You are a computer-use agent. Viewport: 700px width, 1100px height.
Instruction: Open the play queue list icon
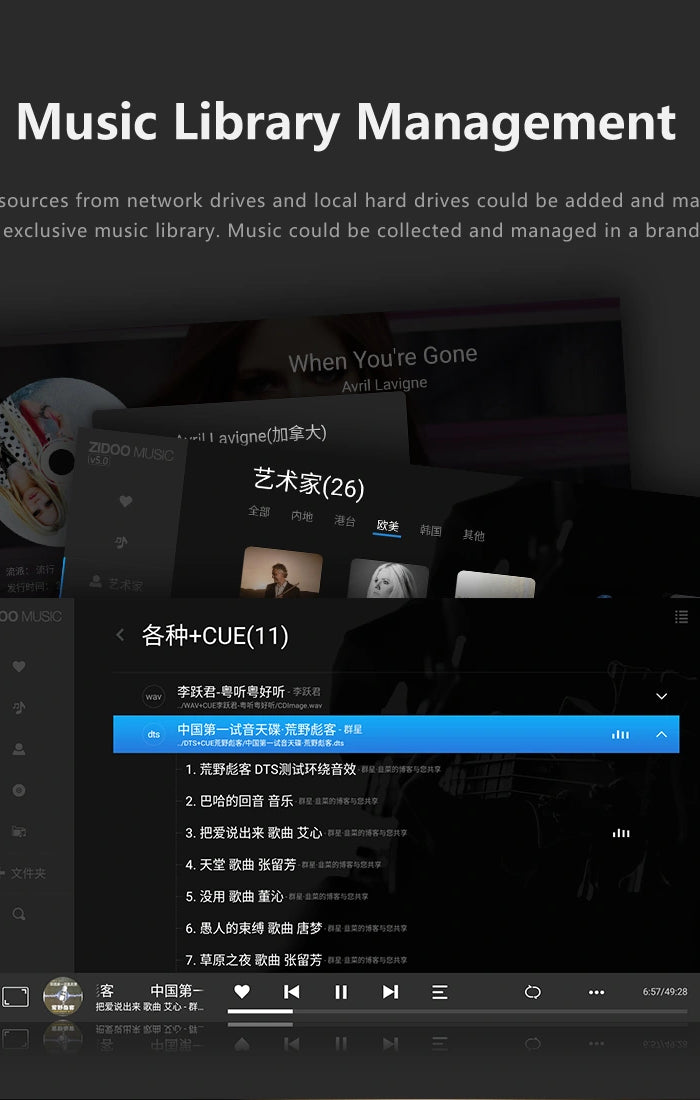click(439, 992)
